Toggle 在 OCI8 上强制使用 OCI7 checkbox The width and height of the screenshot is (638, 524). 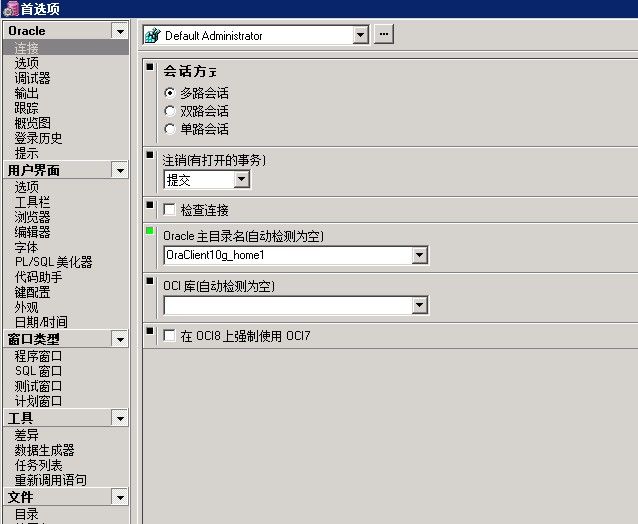tap(169, 336)
